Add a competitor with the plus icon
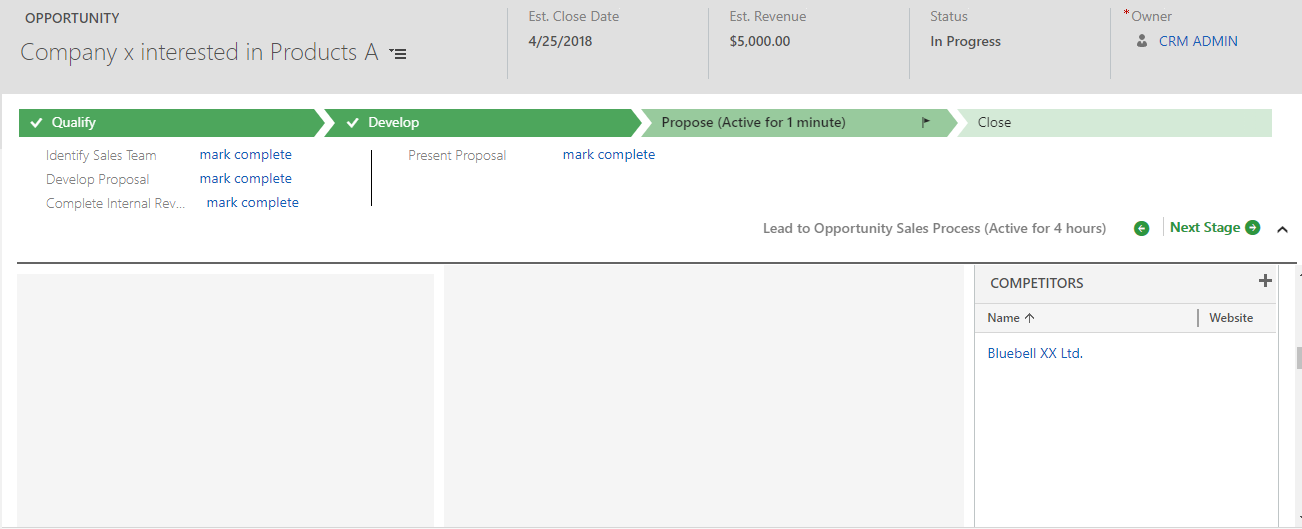 pos(1265,281)
